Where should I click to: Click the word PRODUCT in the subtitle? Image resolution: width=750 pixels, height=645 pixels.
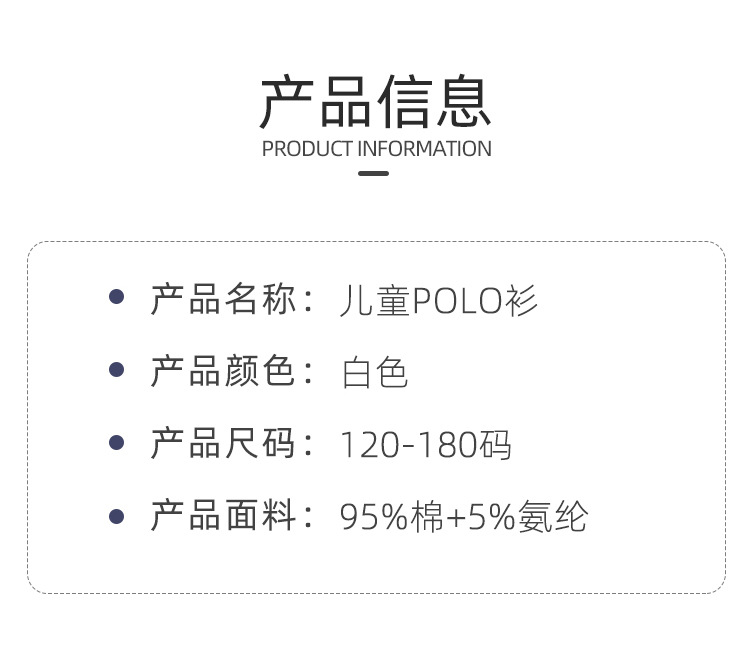307,149
